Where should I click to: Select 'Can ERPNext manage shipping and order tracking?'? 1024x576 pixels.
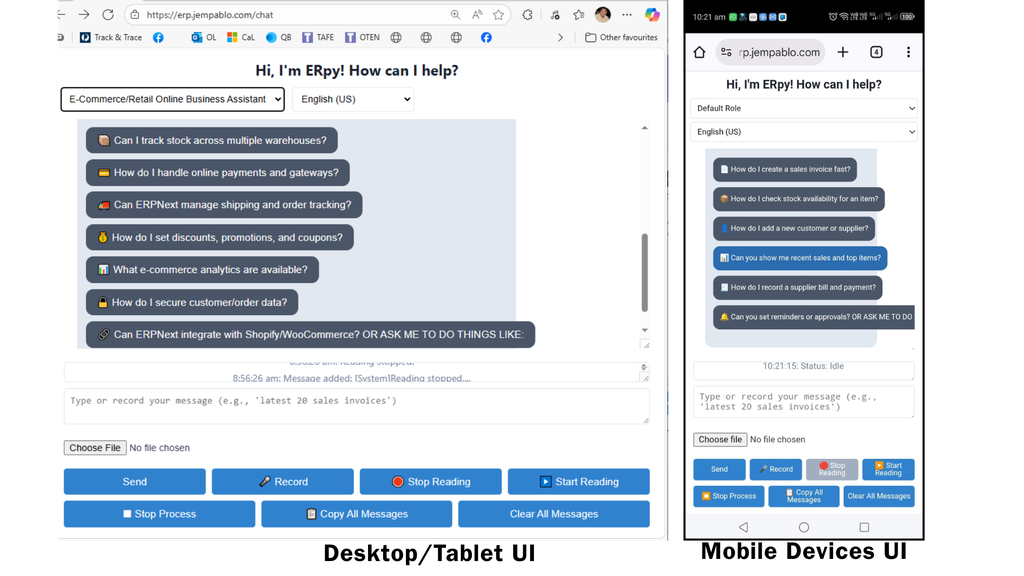click(x=224, y=205)
